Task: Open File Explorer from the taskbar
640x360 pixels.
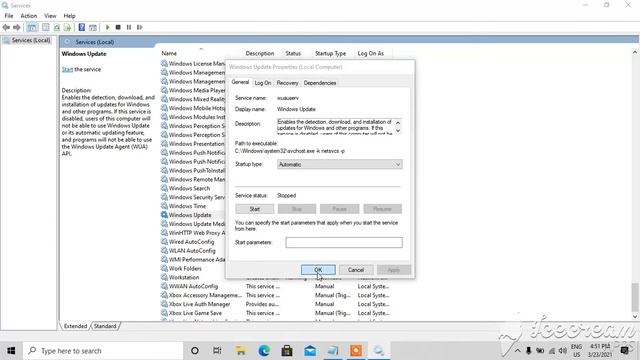Action: (241, 351)
